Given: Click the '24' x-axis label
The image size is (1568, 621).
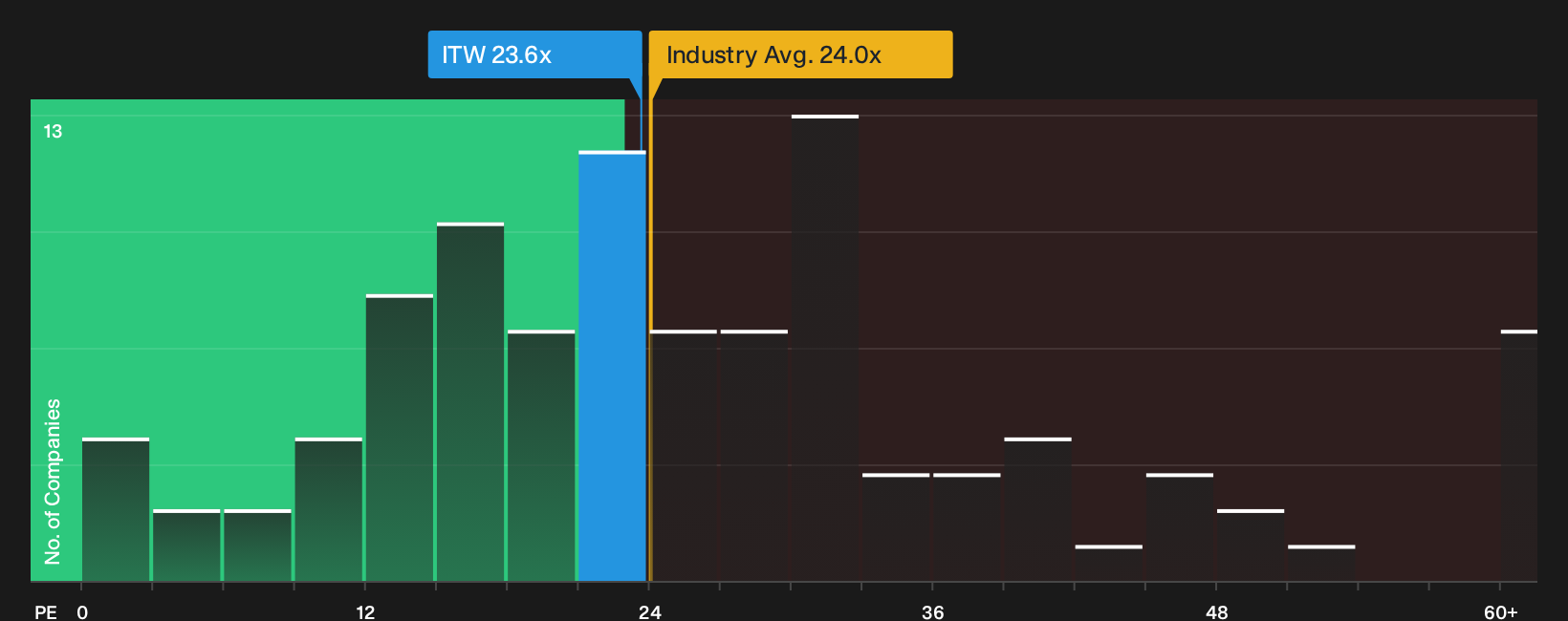Looking at the screenshot, I should coord(649,611).
